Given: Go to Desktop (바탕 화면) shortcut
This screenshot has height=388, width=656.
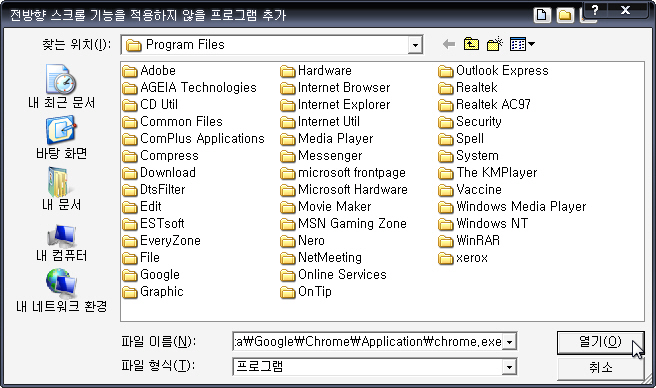Looking at the screenshot, I should [61, 138].
